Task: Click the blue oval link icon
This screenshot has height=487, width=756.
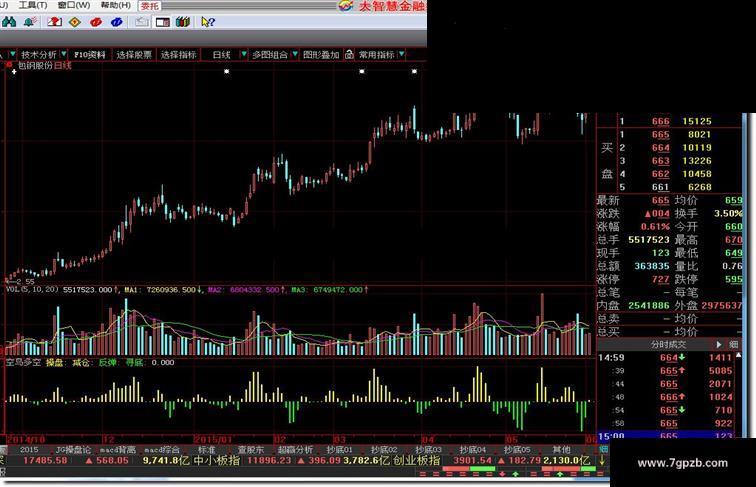Action: (116, 22)
